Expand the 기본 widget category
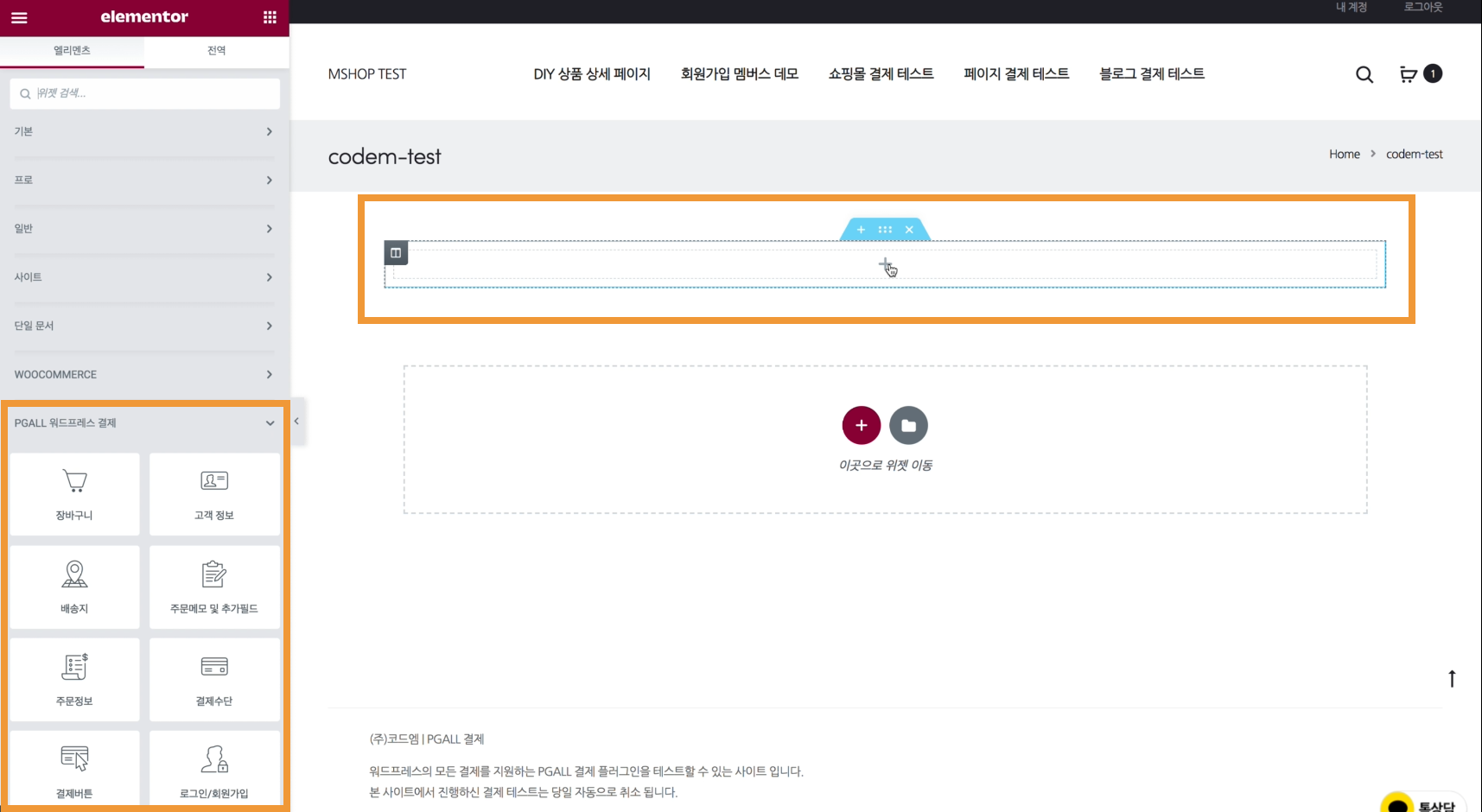This screenshot has width=1482, height=812. pos(143,131)
